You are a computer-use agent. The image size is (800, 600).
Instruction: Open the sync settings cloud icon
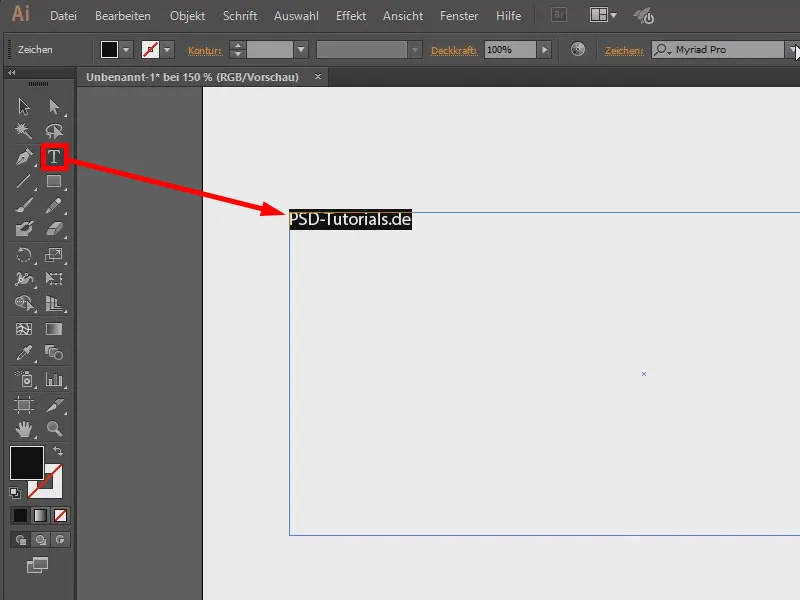643,16
